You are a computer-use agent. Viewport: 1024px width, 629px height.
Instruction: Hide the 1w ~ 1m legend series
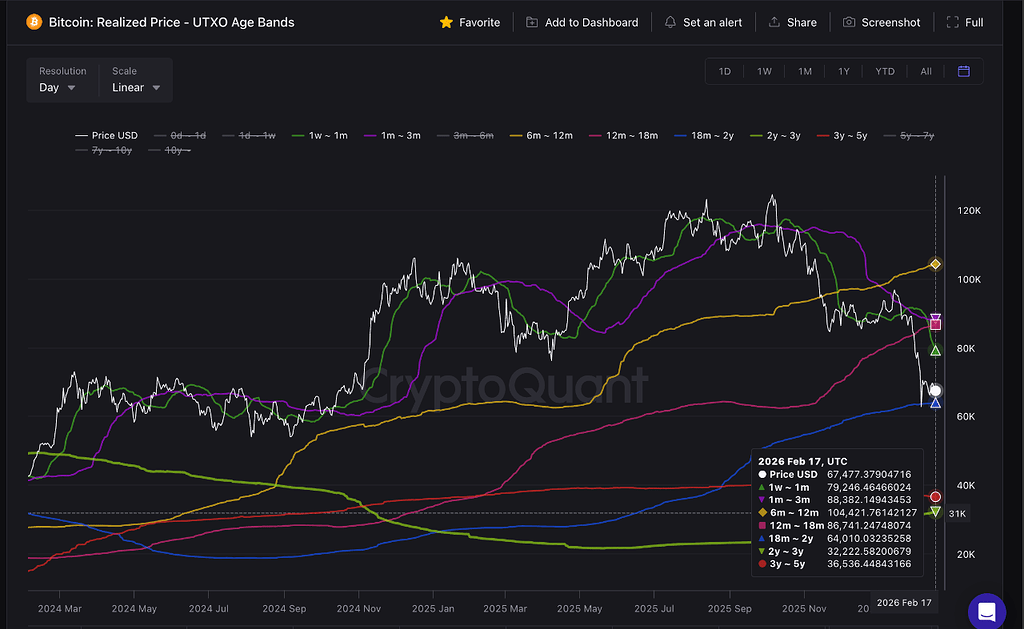(325, 135)
